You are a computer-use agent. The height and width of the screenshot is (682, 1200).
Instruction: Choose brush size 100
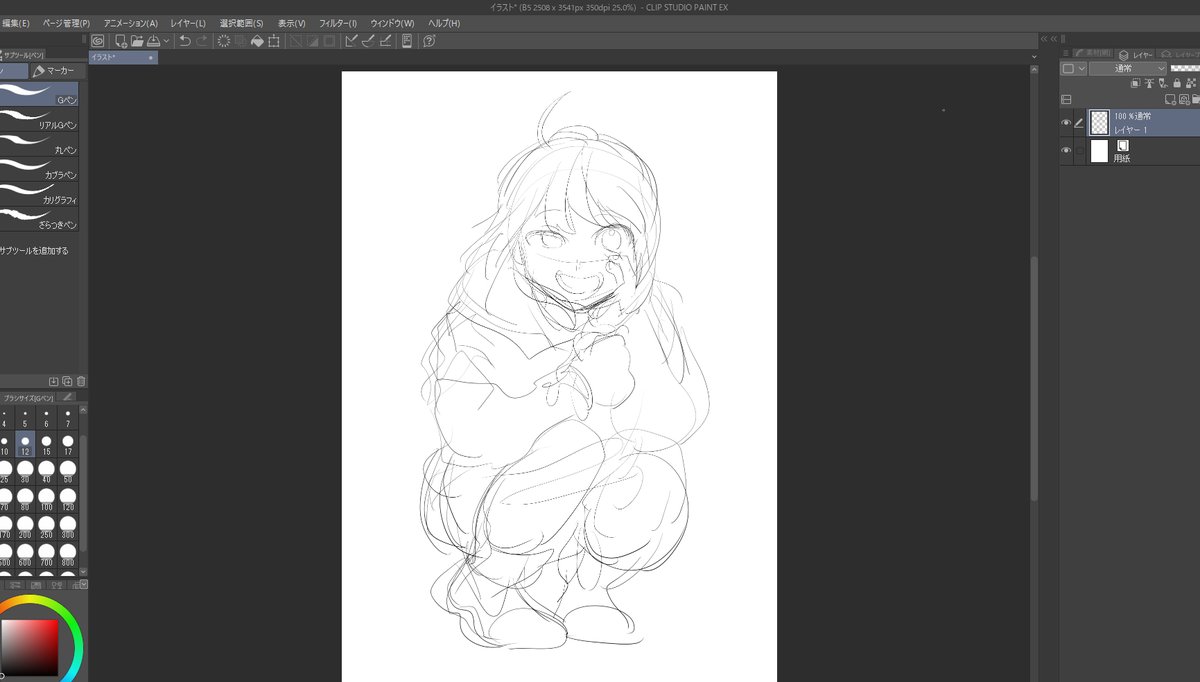coord(47,499)
